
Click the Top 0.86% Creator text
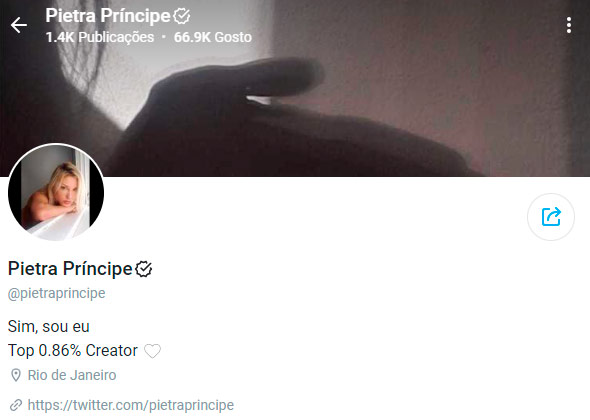tap(73, 350)
